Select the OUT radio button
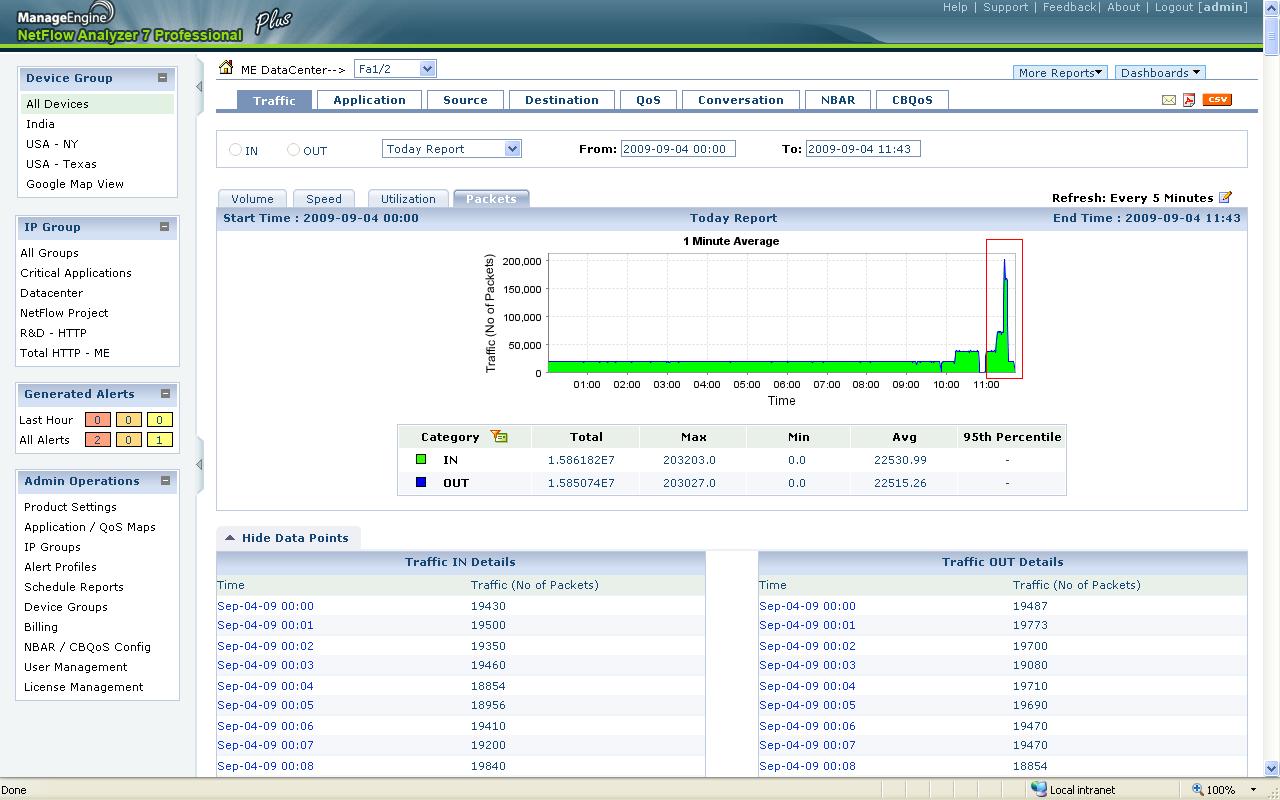This screenshot has width=1280, height=800. (293, 150)
